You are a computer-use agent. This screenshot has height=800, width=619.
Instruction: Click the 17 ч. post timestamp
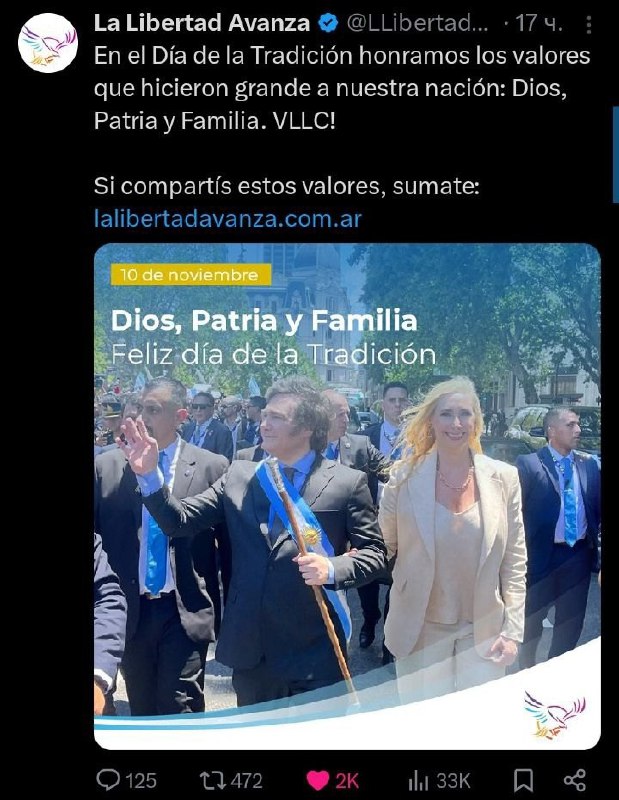539,23
